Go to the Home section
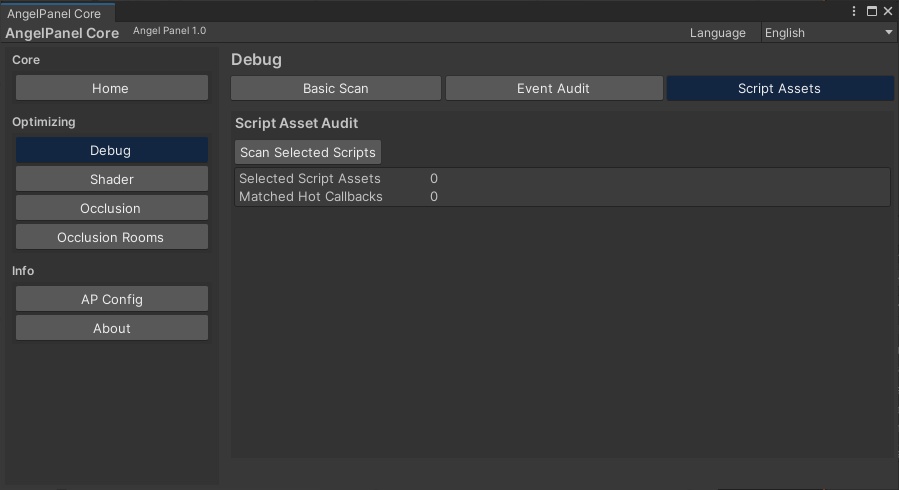 (111, 88)
